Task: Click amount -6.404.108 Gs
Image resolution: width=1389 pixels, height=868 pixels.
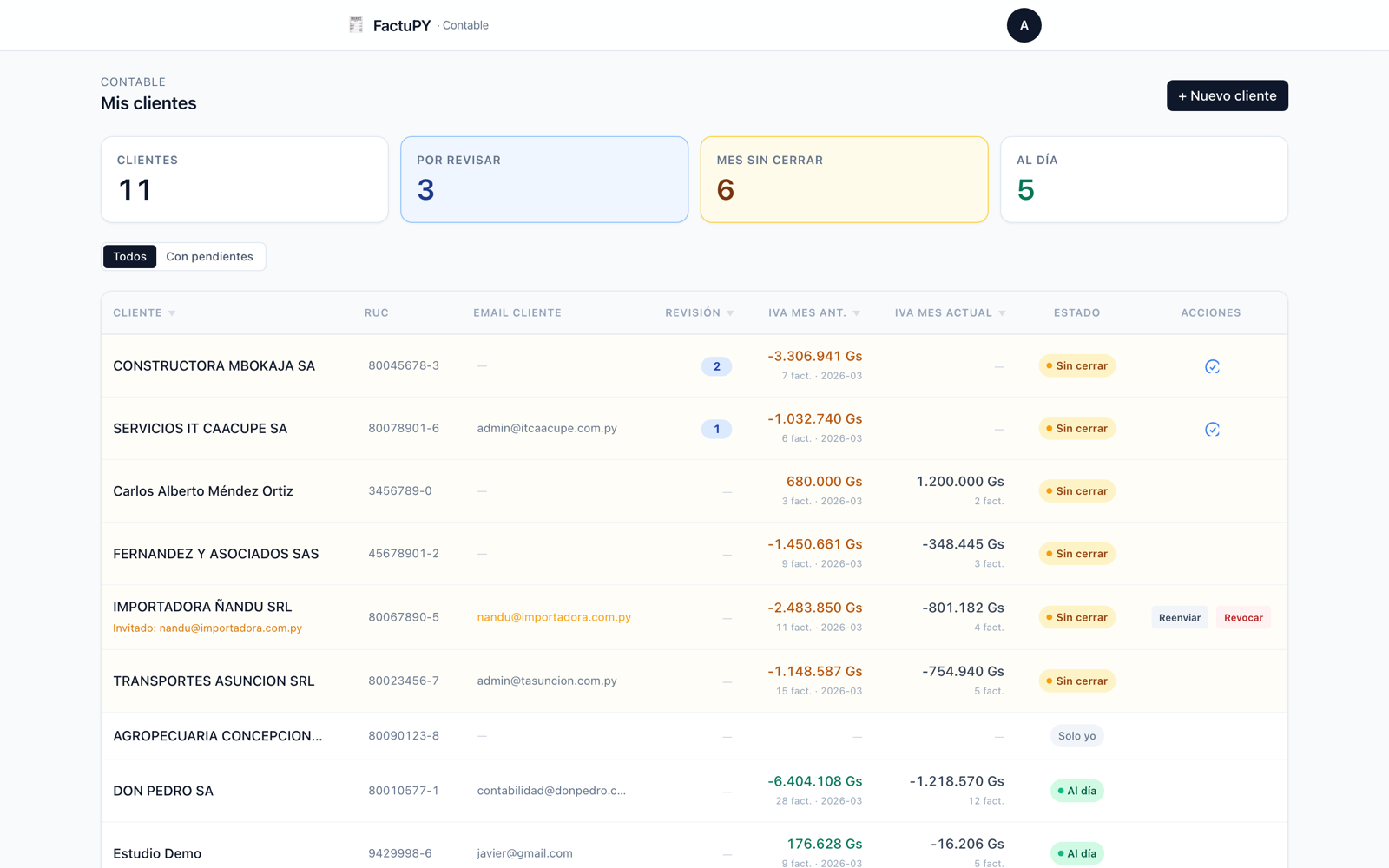Action: click(x=814, y=781)
